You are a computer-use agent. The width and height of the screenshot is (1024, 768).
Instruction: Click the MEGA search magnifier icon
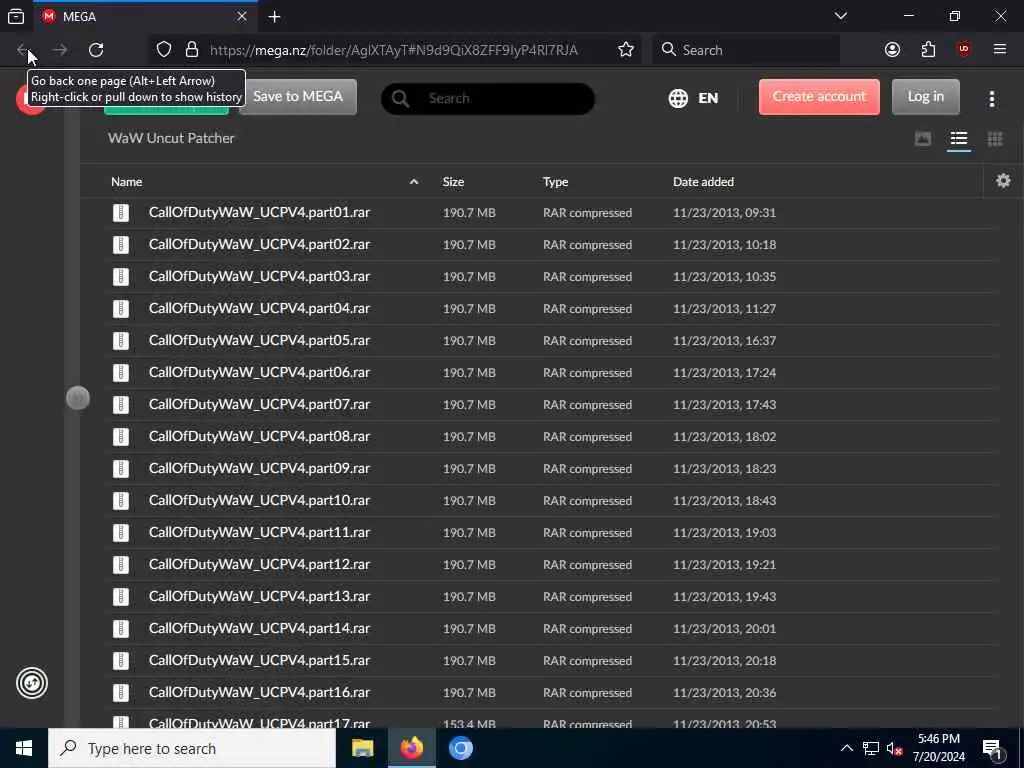[x=400, y=99]
